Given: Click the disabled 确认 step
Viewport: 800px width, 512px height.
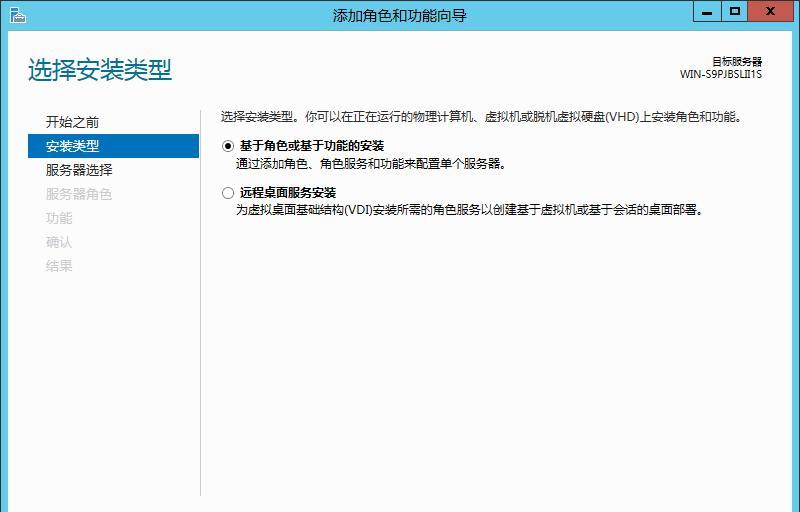Looking at the screenshot, I should tap(59, 242).
